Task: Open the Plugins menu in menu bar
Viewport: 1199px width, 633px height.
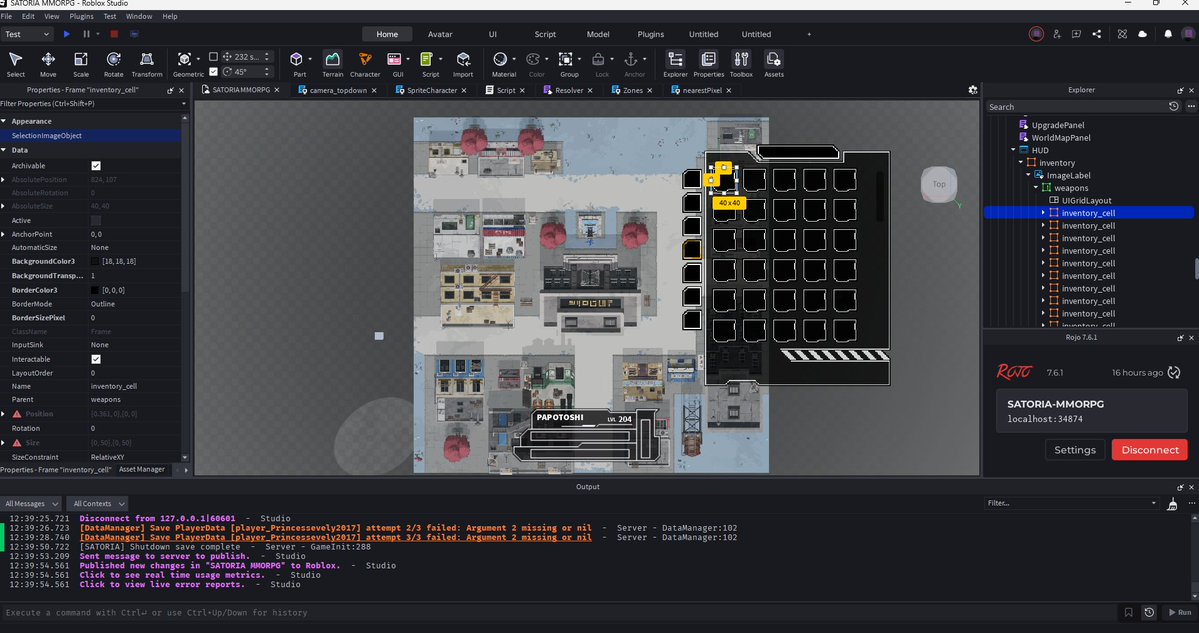Action: click(81, 16)
